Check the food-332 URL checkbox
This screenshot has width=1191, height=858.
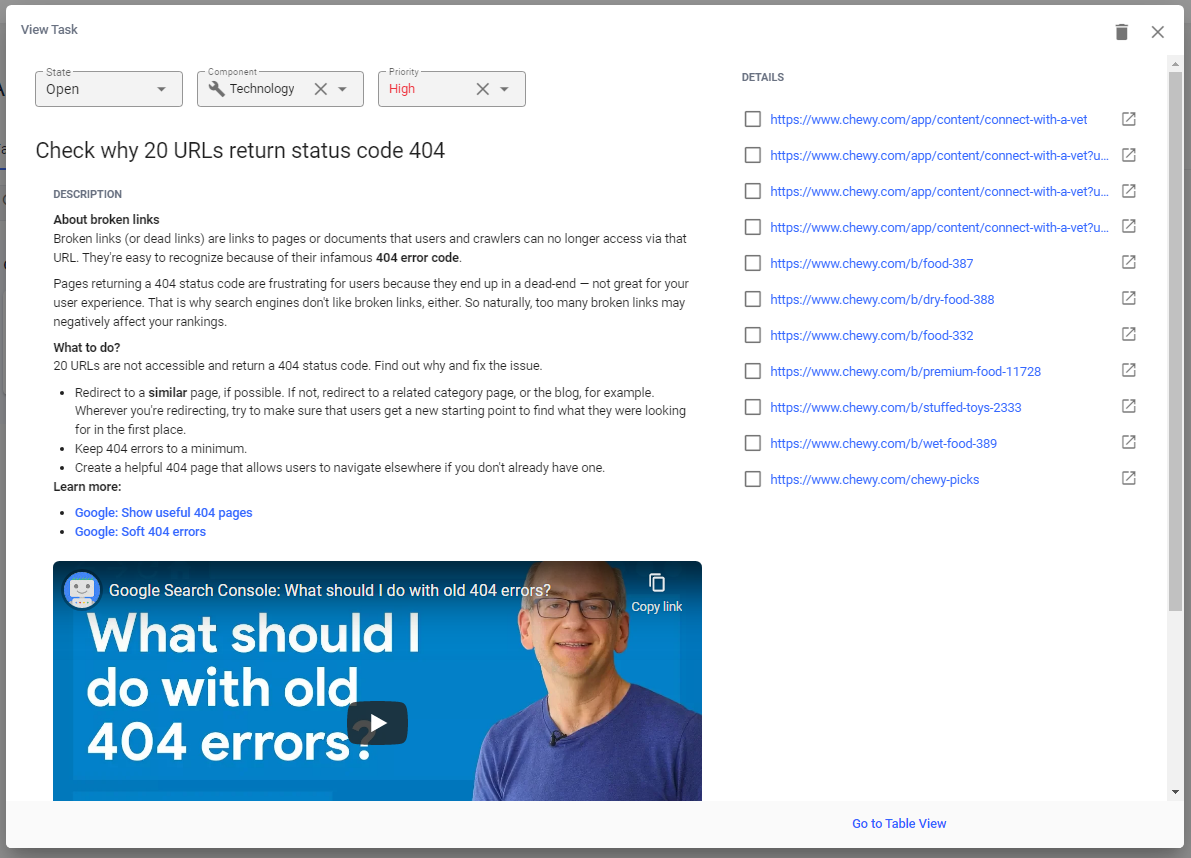point(753,336)
